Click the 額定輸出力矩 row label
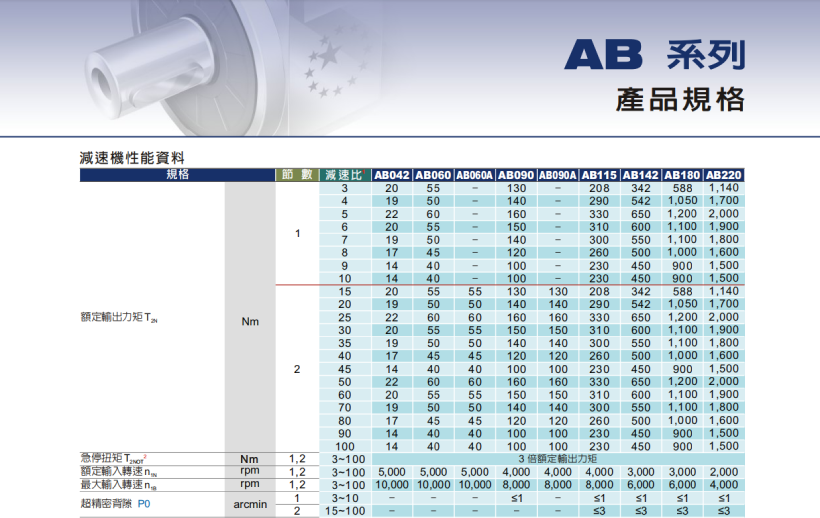820x518 pixels. click(118, 318)
